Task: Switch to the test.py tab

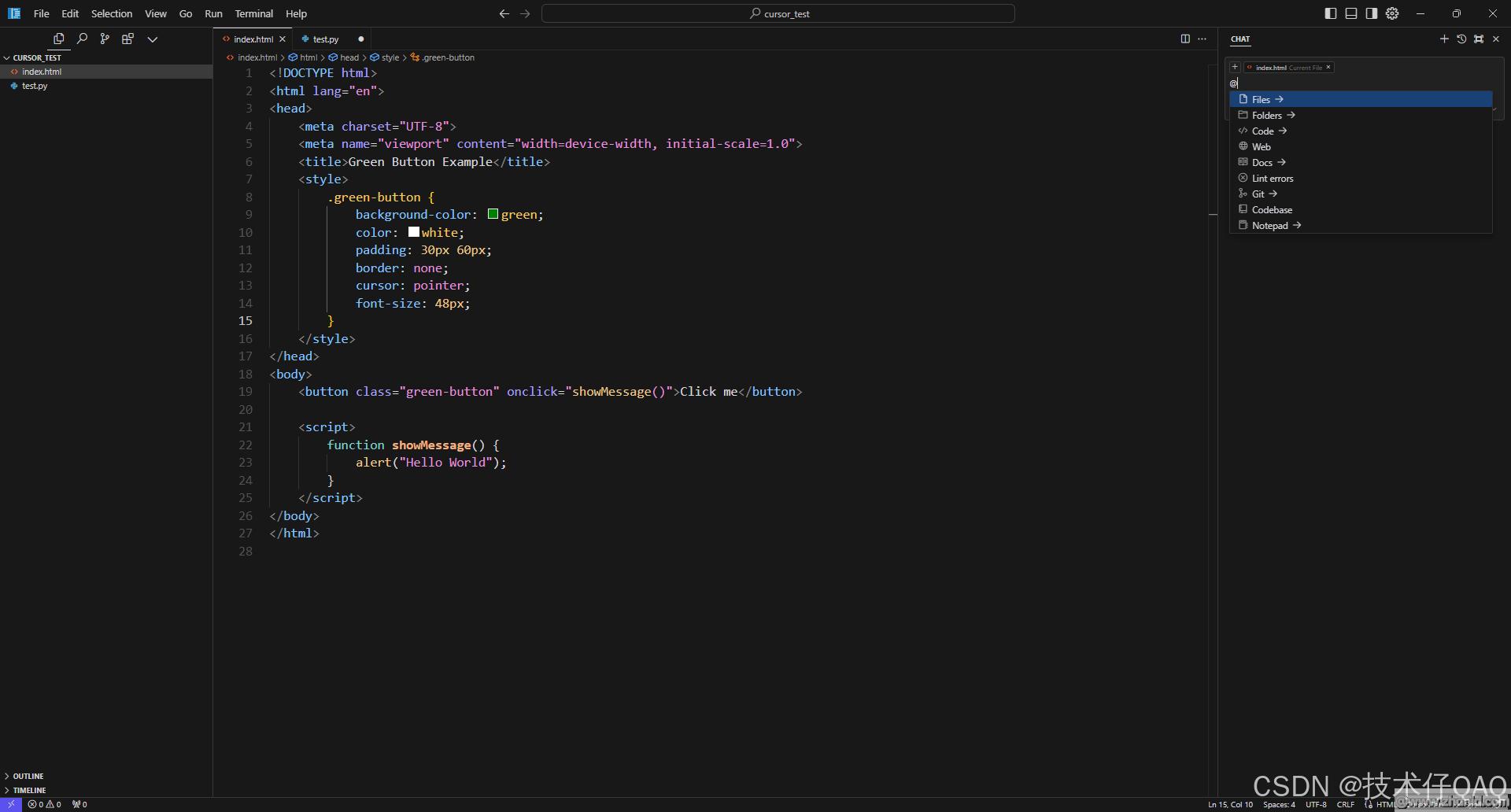Action: (325, 39)
